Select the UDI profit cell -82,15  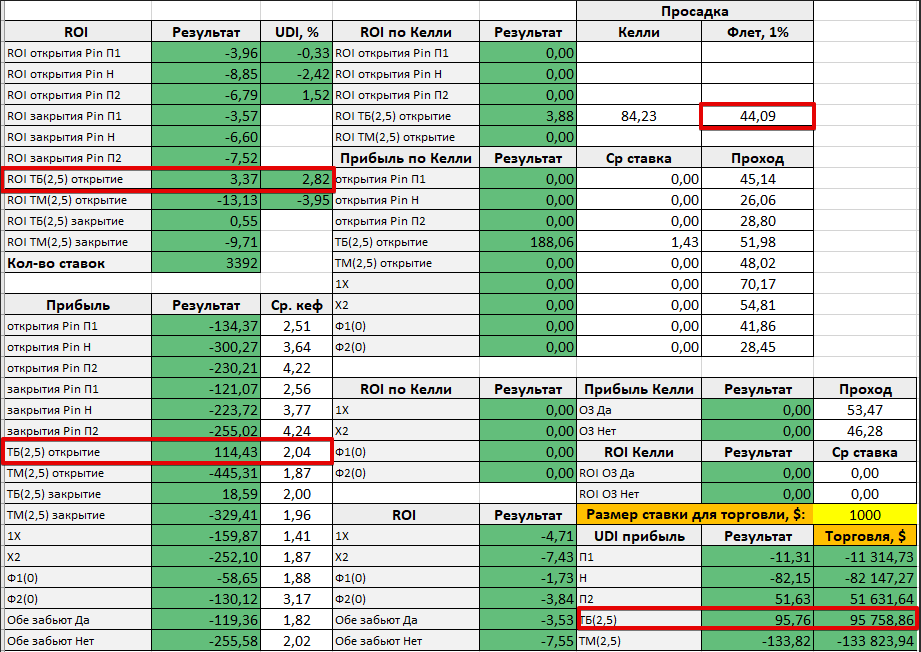757,578
